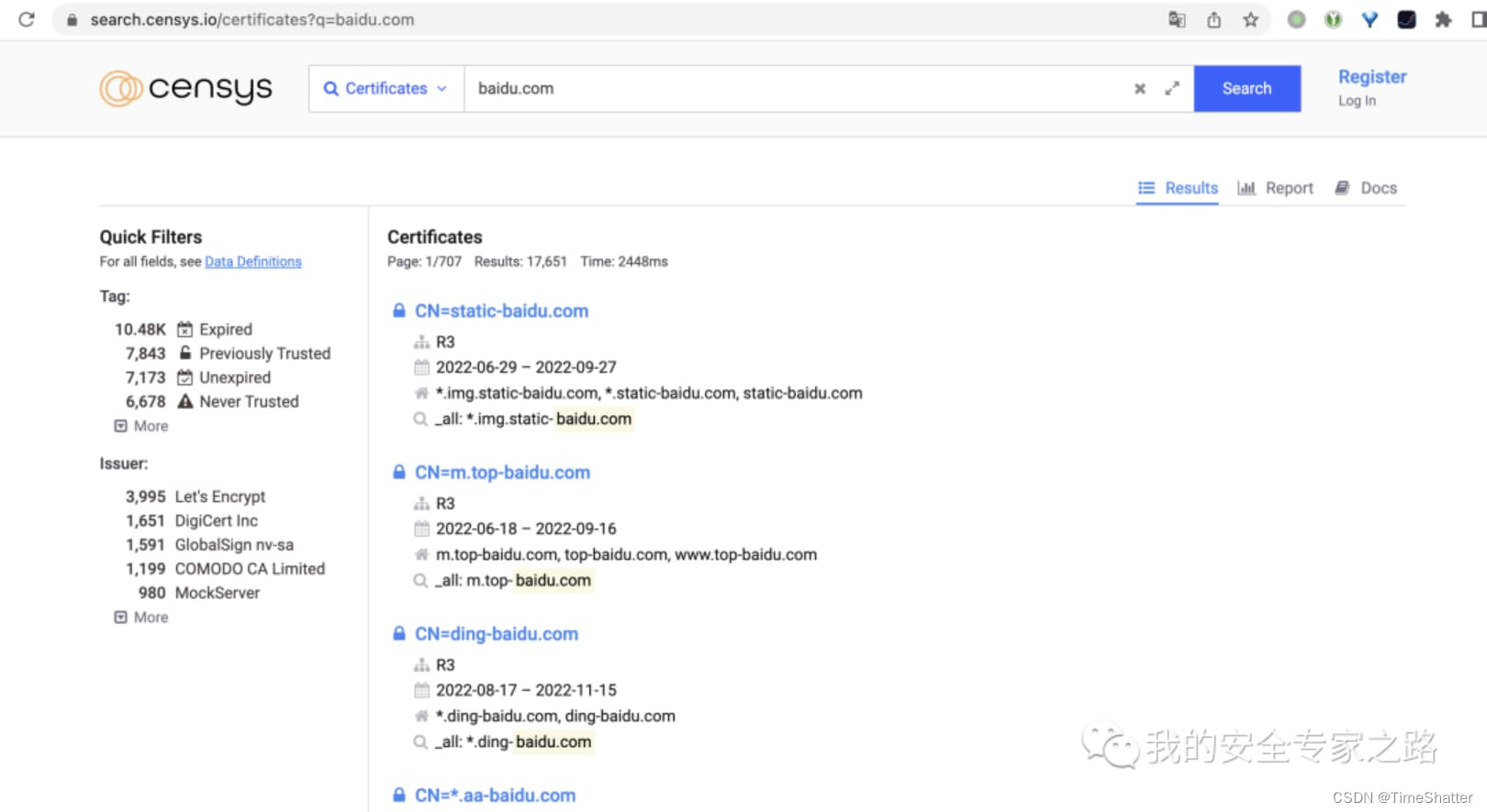The height and width of the screenshot is (812, 1487).
Task: Filter by the Unexpired tag
Action: coord(235,377)
